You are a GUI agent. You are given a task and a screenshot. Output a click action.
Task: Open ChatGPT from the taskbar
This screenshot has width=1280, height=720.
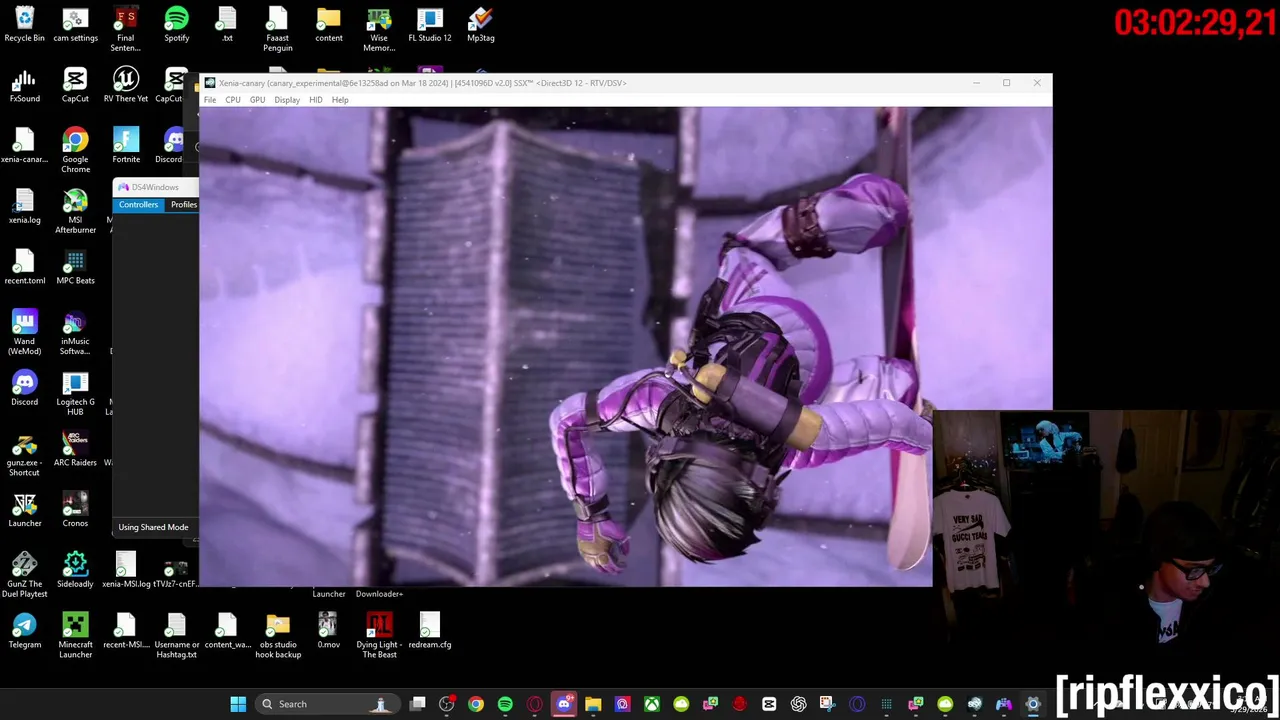(x=798, y=704)
